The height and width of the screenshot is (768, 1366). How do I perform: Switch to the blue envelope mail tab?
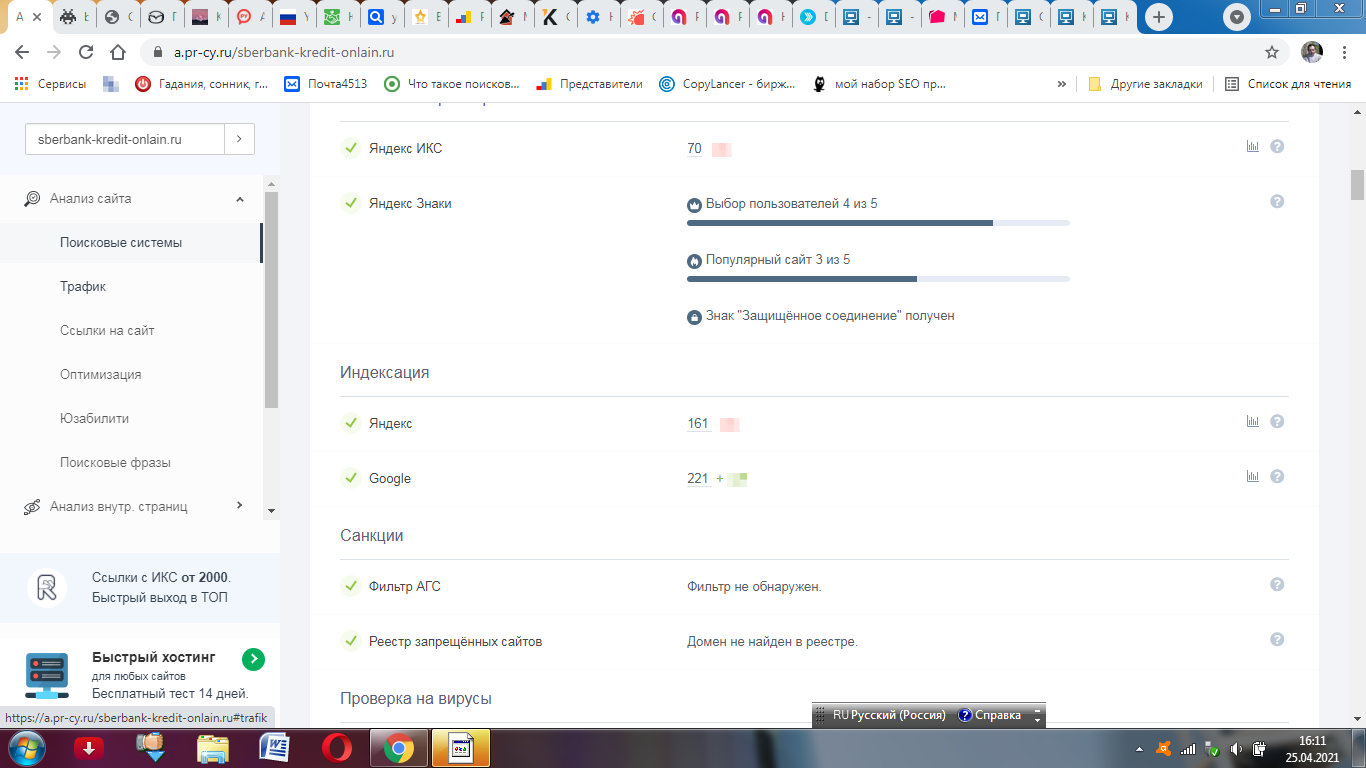(x=981, y=17)
